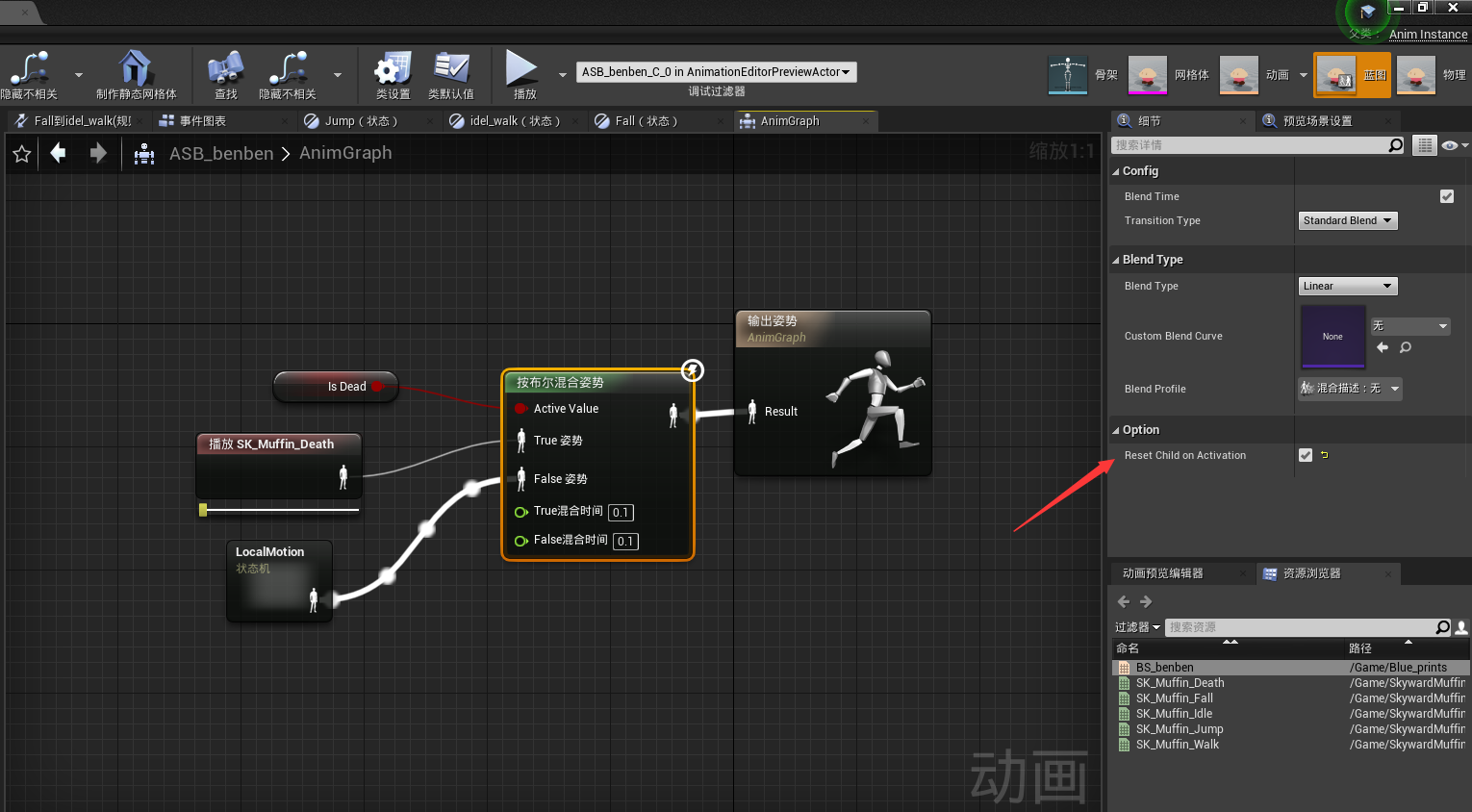
Task: Click the star favorite icon in graph toolbar
Action: 22,154
